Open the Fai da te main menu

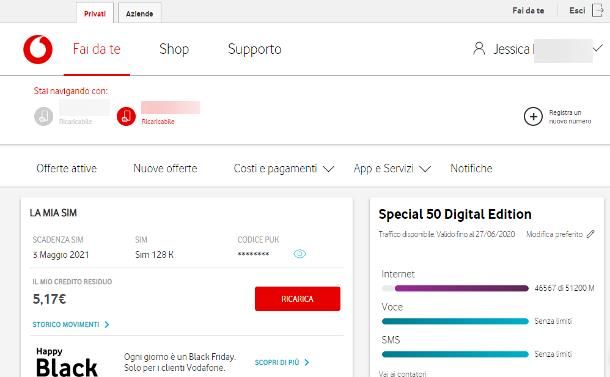(96, 49)
